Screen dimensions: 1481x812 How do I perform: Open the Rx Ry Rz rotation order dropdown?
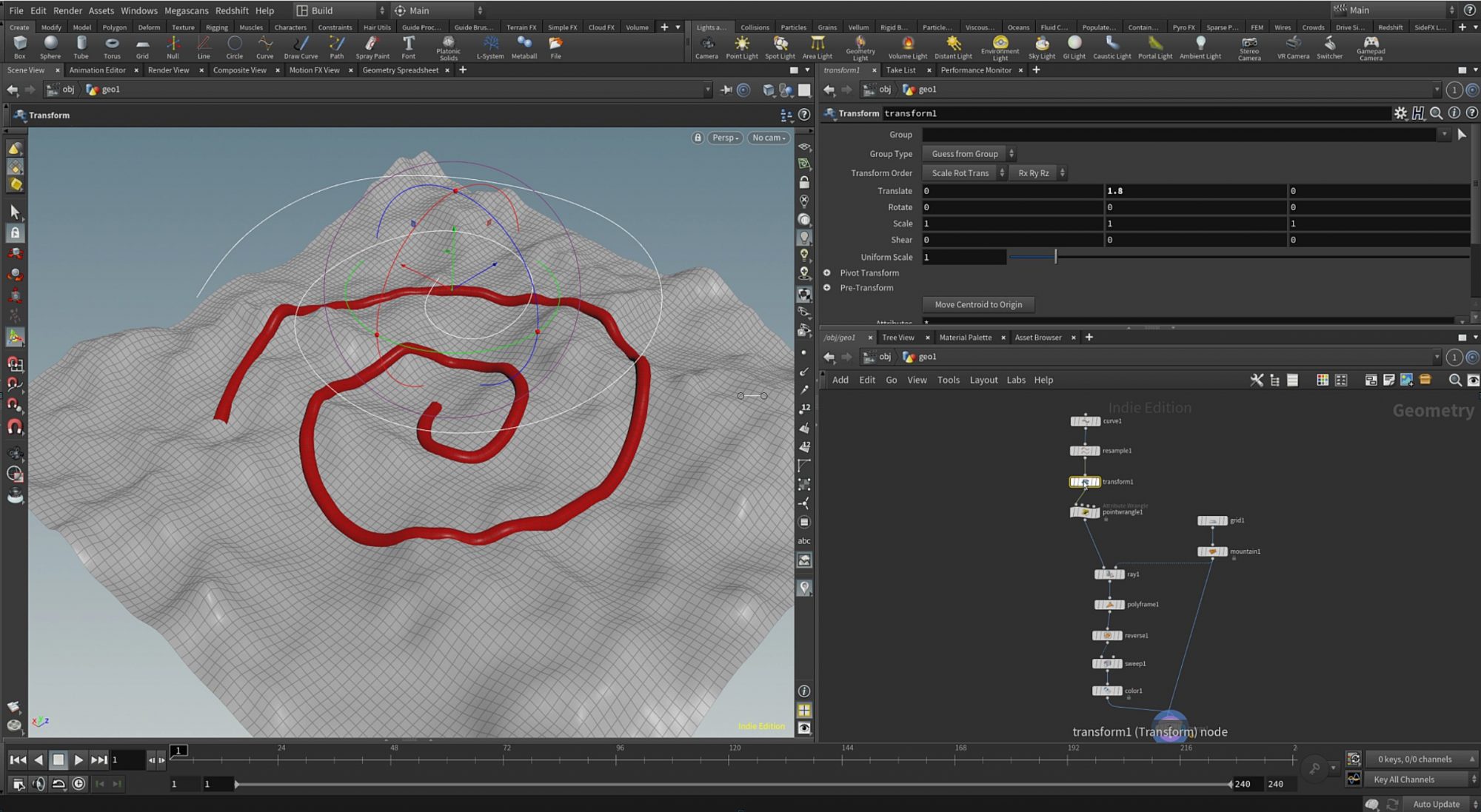click(1038, 173)
